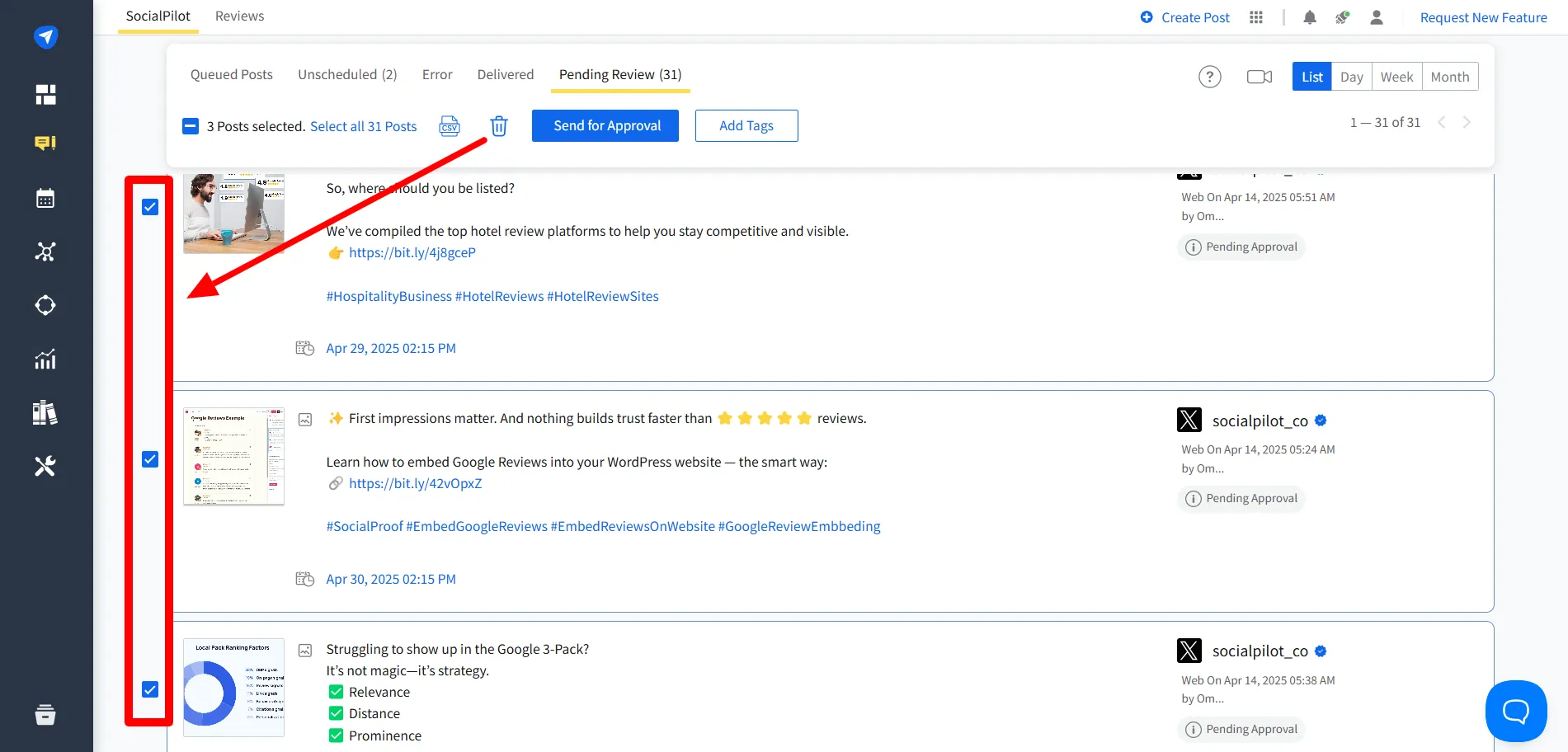
Task: Click image icon beside First impressions post
Action: tap(305, 420)
